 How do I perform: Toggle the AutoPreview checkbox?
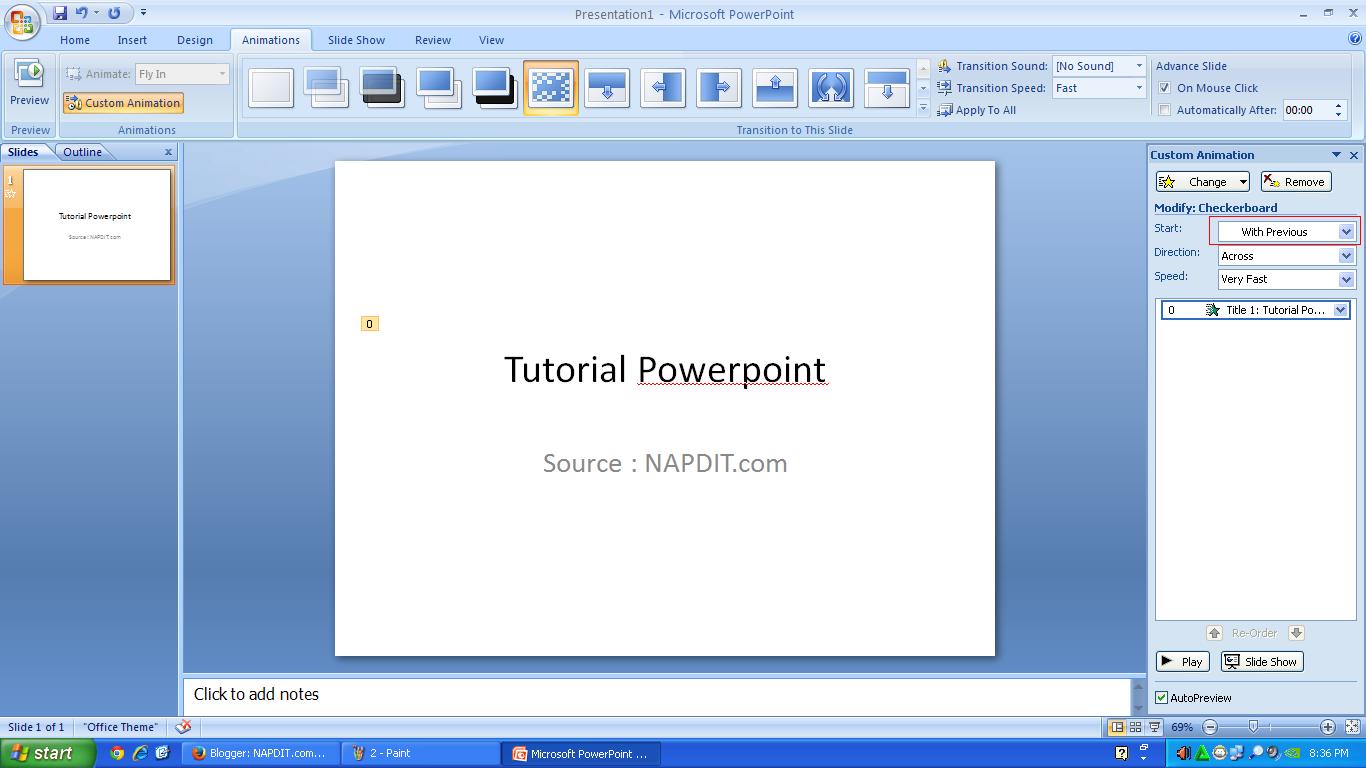1162,698
